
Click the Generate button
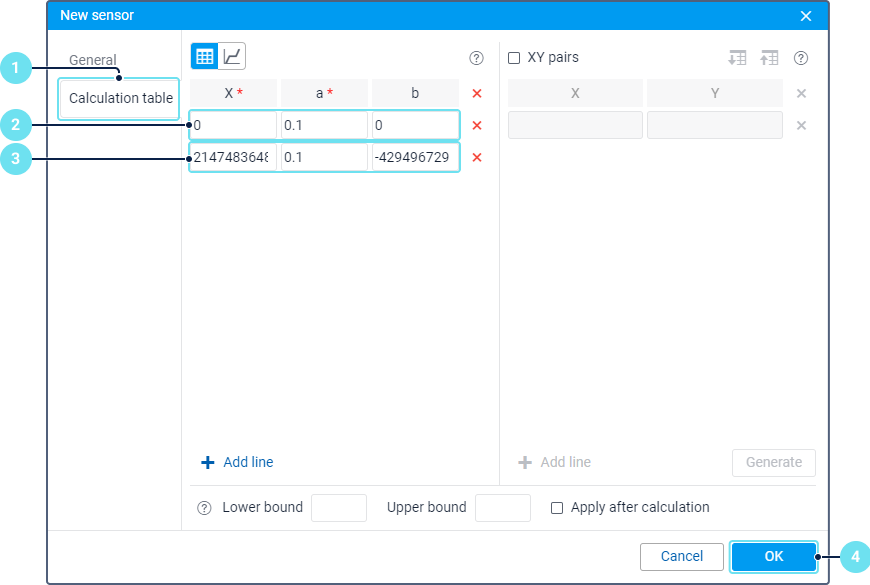click(774, 462)
